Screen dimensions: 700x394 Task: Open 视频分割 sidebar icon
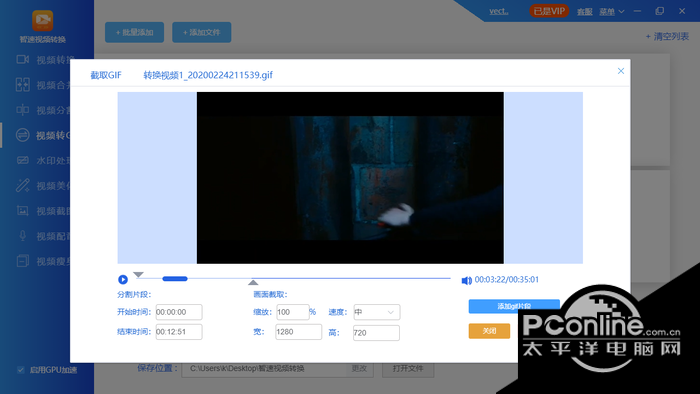pyautogui.click(x=22, y=110)
